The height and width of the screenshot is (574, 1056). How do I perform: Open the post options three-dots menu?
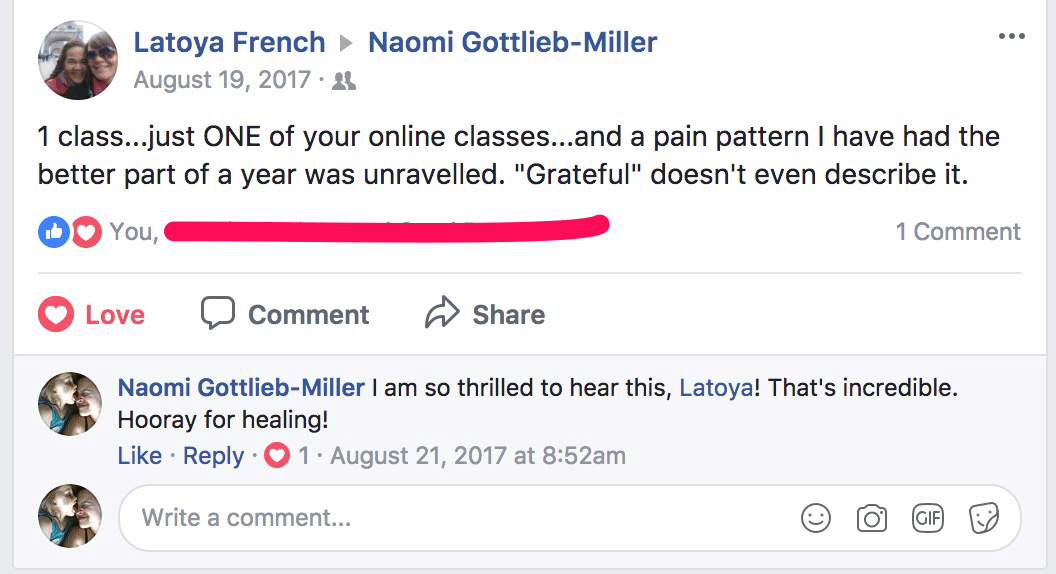[x=1011, y=38]
